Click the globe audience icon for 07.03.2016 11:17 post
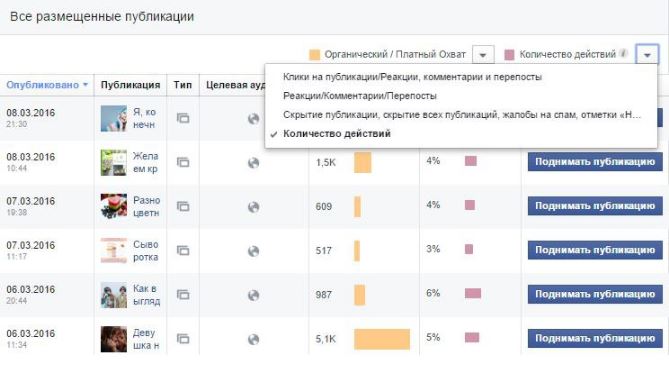The image size is (669, 370). [253, 251]
